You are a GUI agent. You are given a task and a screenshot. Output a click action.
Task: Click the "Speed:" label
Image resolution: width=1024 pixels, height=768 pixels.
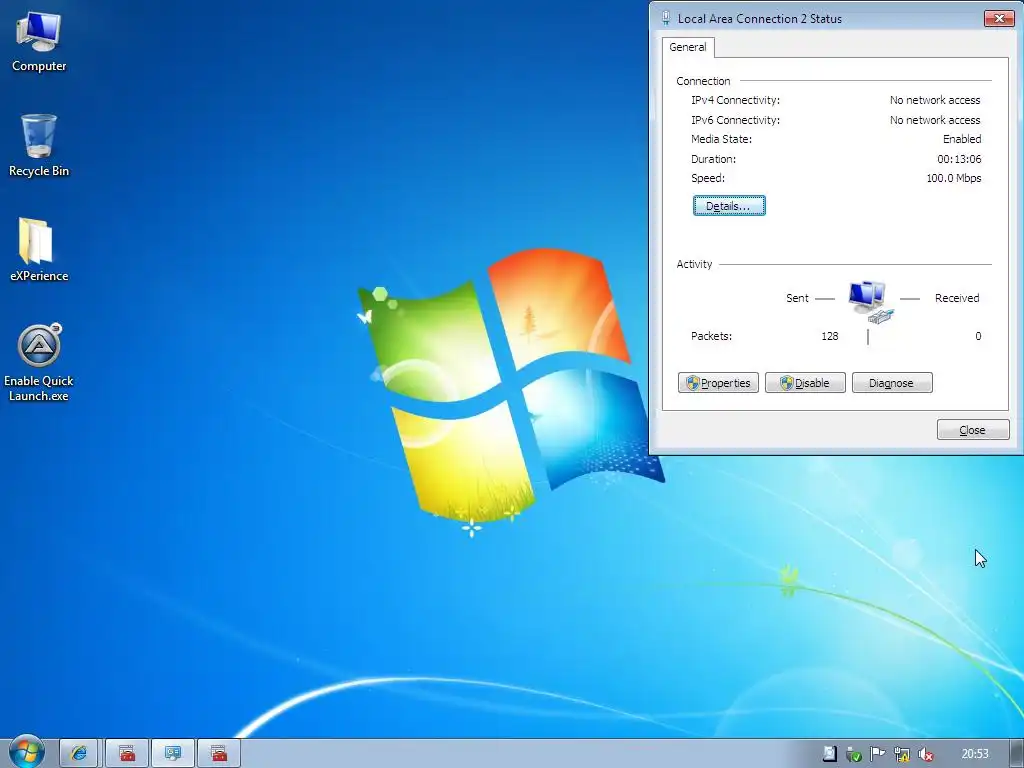[x=708, y=178]
